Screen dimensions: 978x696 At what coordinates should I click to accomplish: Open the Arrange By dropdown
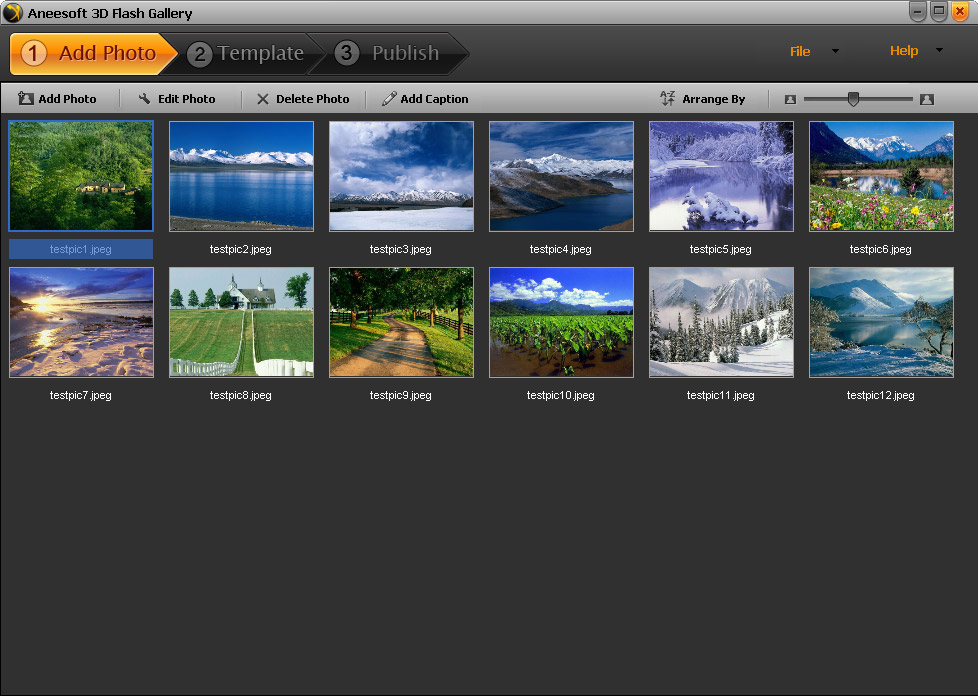(x=713, y=99)
